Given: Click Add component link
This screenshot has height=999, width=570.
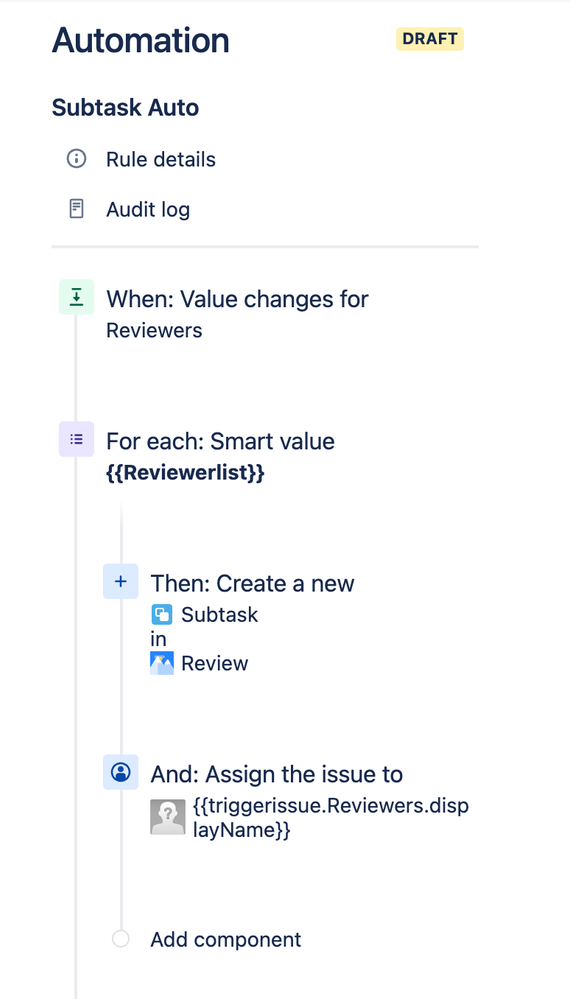Looking at the screenshot, I should coord(225,940).
